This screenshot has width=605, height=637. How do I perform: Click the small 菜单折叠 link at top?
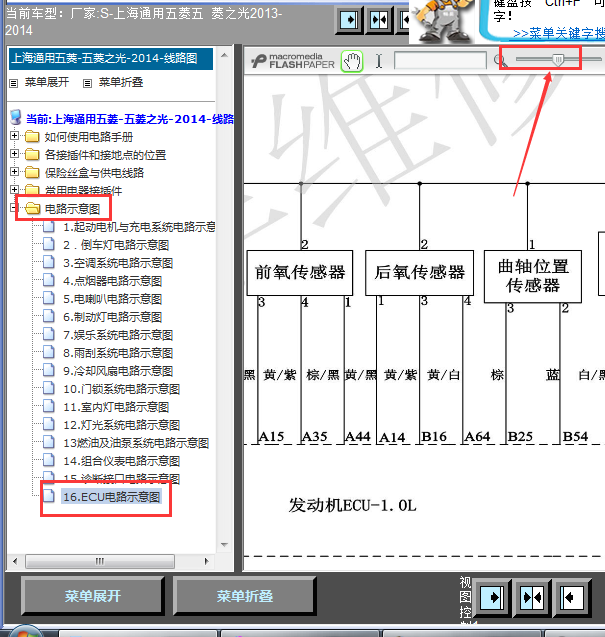pyautogui.click(x=121, y=82)
